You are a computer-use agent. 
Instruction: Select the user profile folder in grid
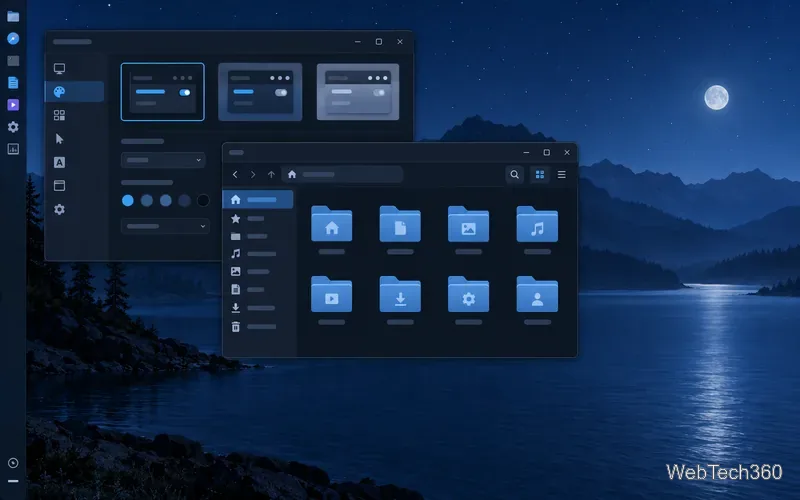coord(537,294)
